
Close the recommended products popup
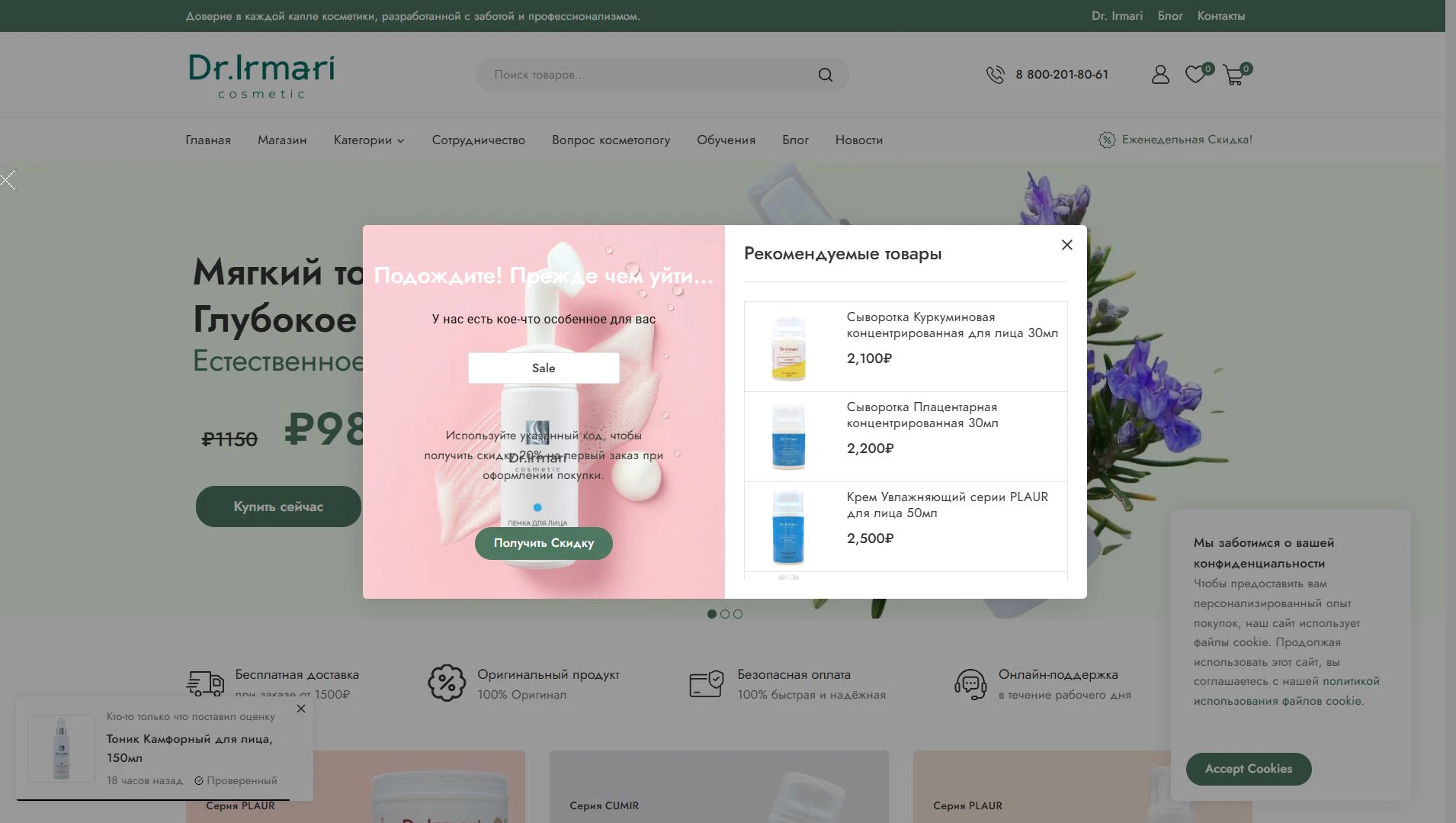pos(1067,245)
